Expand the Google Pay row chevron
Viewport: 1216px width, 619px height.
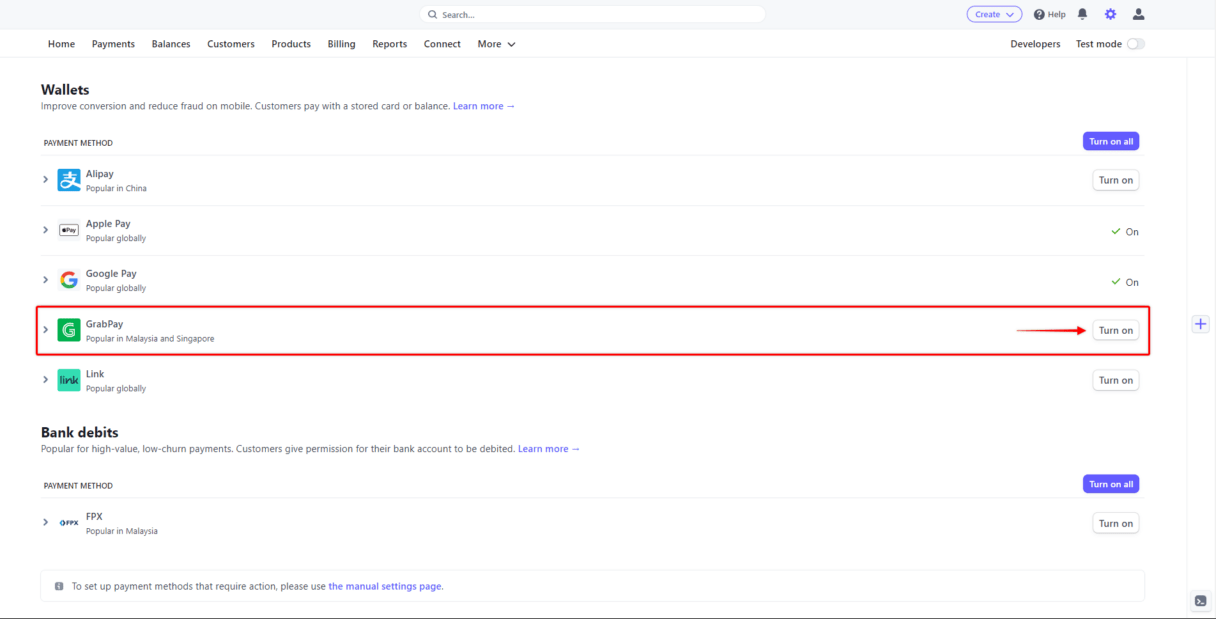pos(45,280)
